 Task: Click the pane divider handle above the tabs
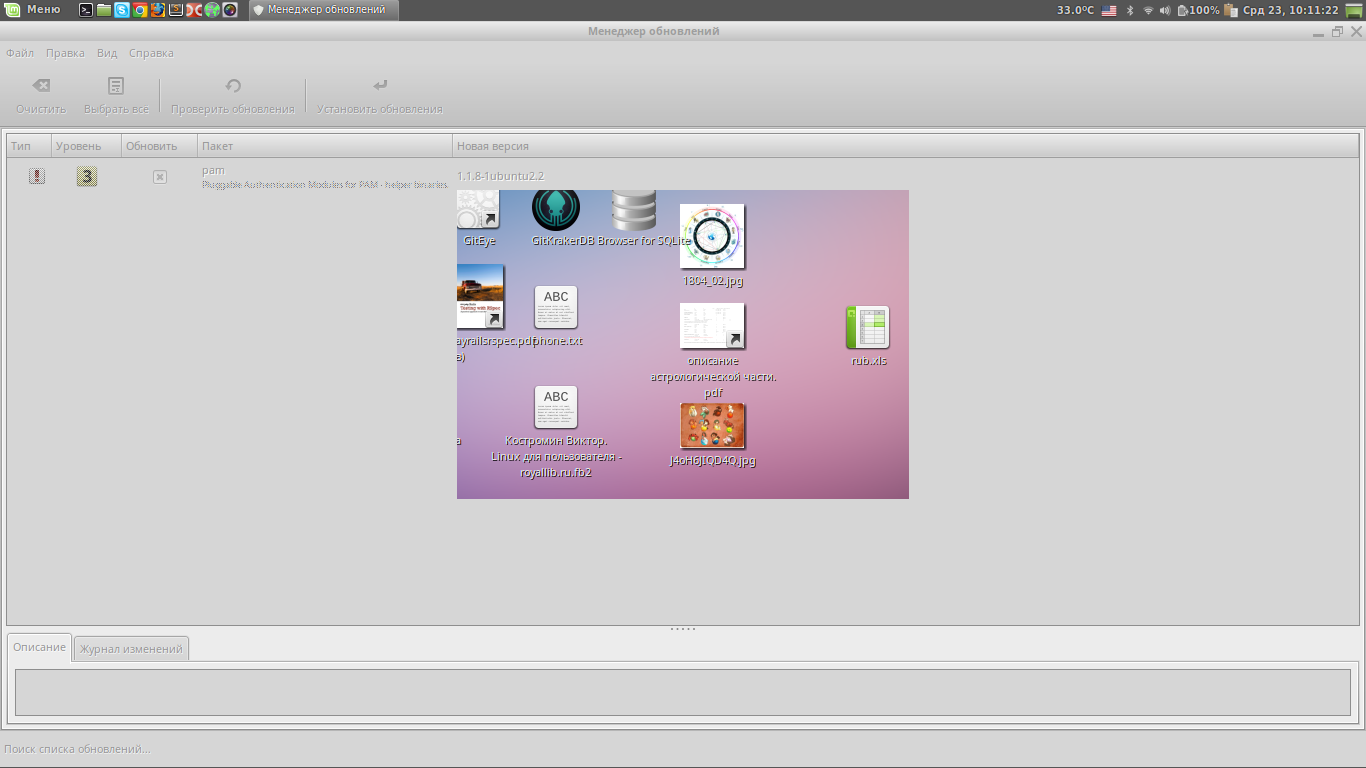(683, 629)
